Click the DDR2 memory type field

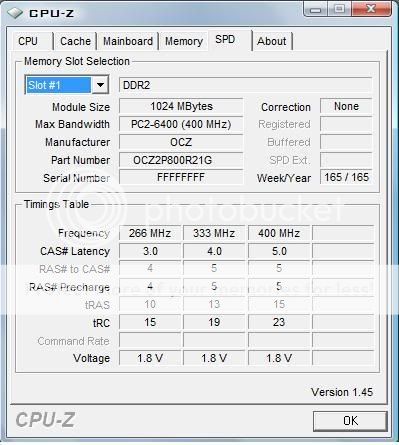click(x=245, y=85)
